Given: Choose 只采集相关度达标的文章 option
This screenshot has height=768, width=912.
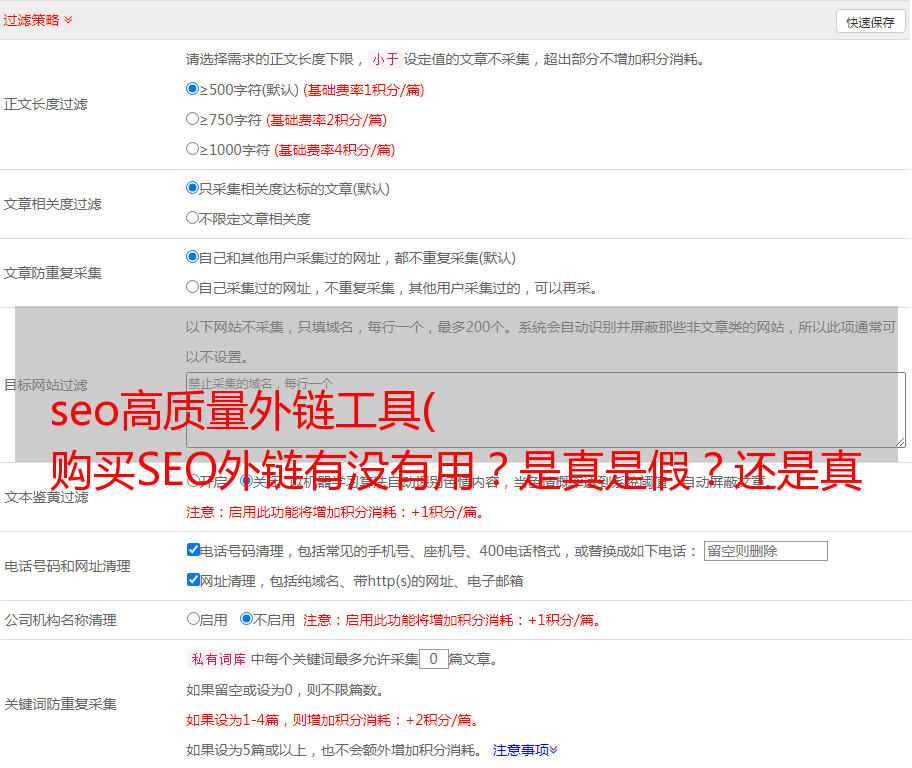Looking at the screenshot, I should pyautogui.click(x=193, y=188).
